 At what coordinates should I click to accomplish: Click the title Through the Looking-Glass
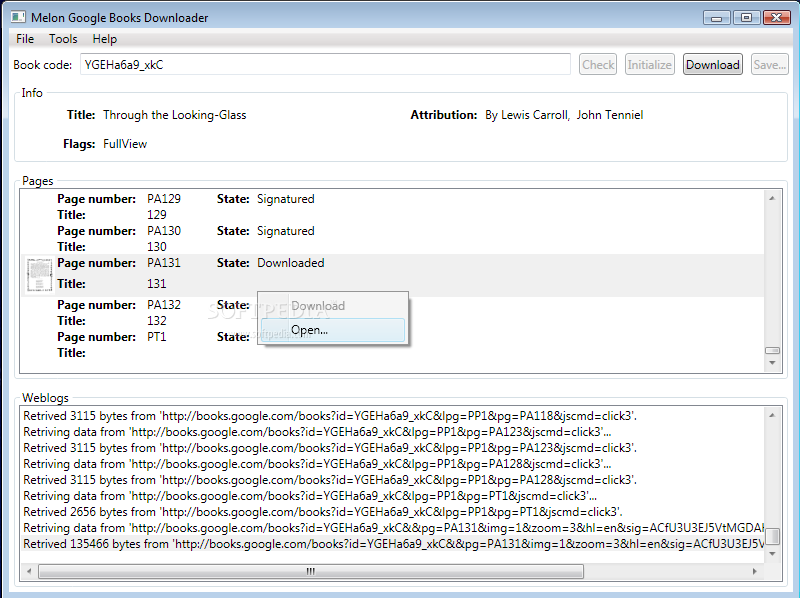coord(174,115)
